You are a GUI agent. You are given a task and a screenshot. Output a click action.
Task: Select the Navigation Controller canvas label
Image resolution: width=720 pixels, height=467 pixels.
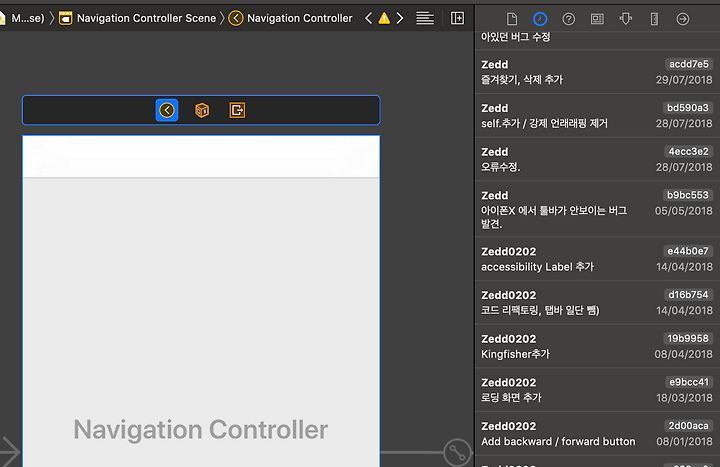pyautogui.click(x=201, y=430)
